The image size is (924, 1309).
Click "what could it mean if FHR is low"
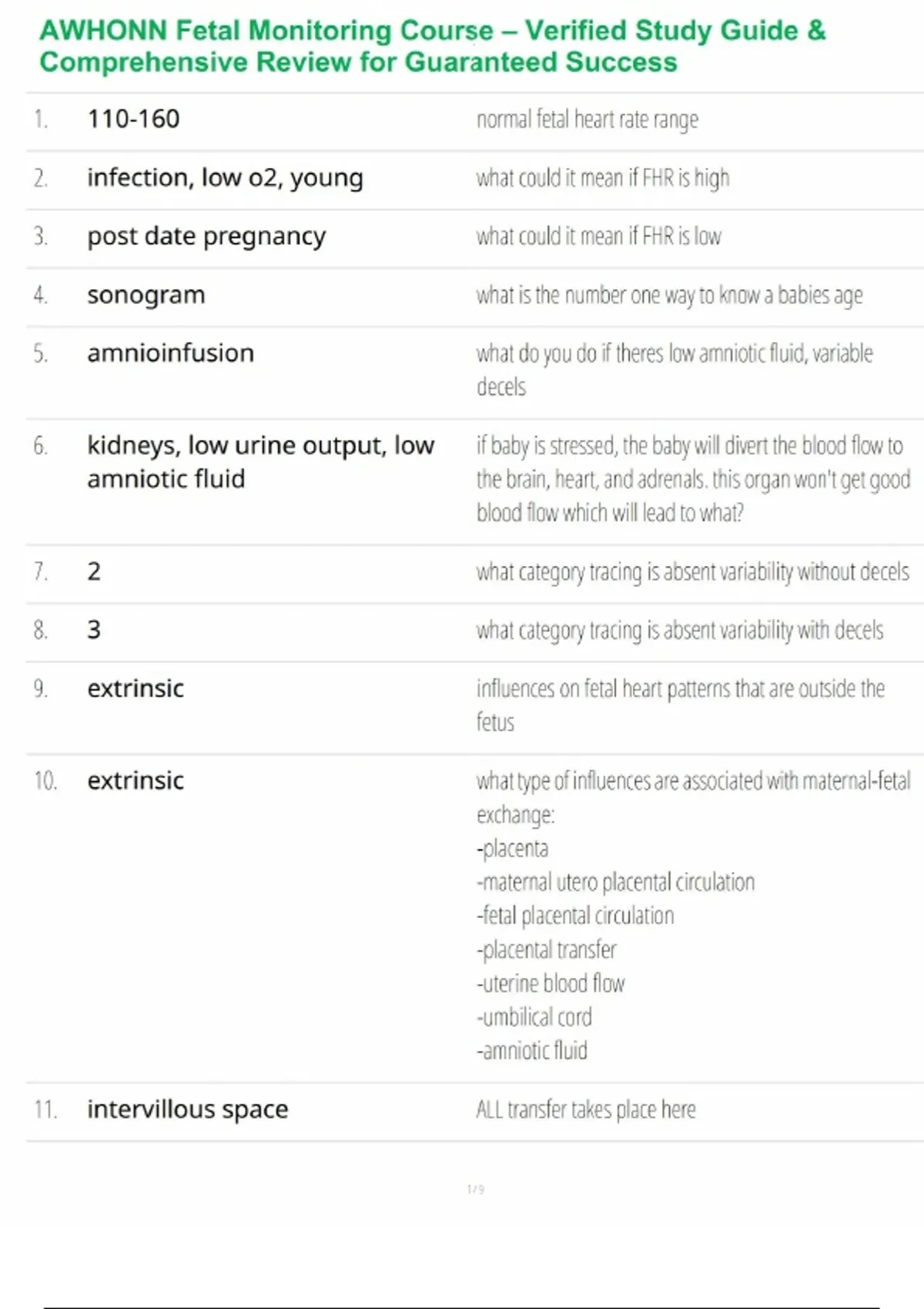point(598,236)
